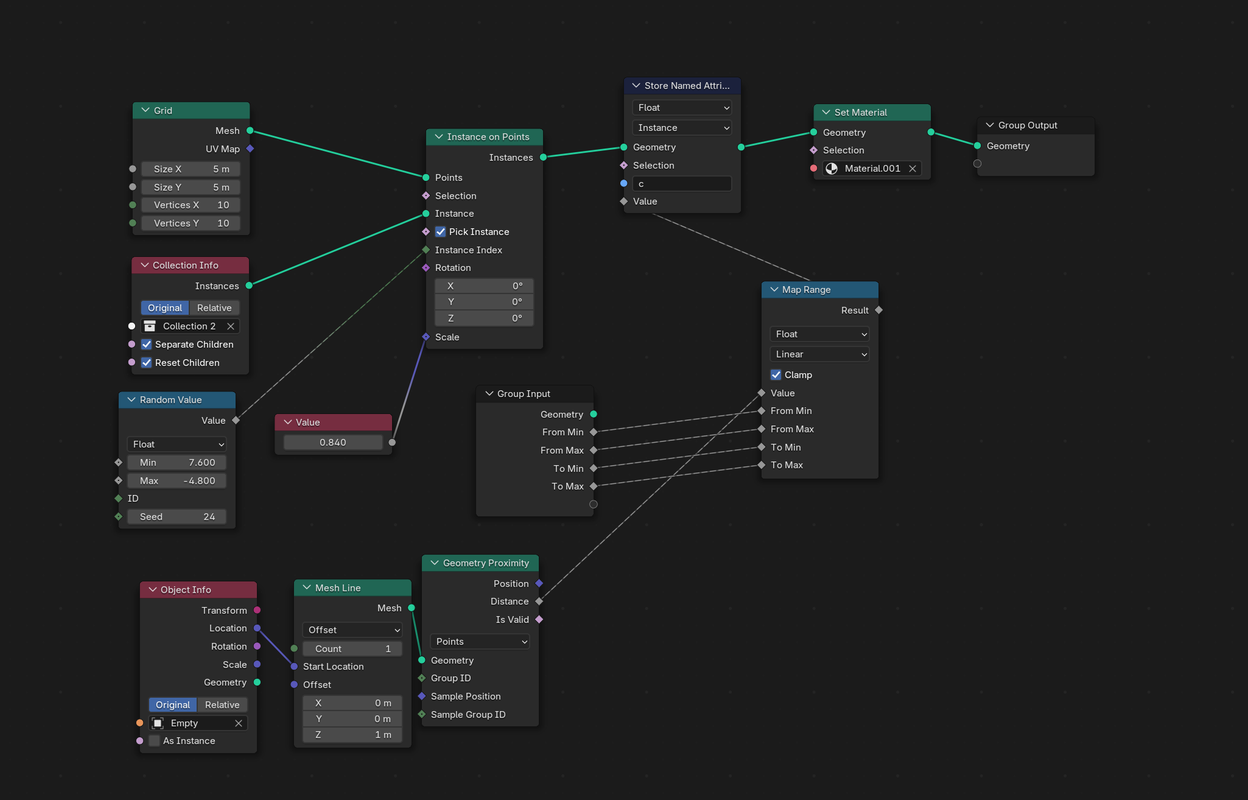Clear Material.001 with its X icon

click(912, 168)
